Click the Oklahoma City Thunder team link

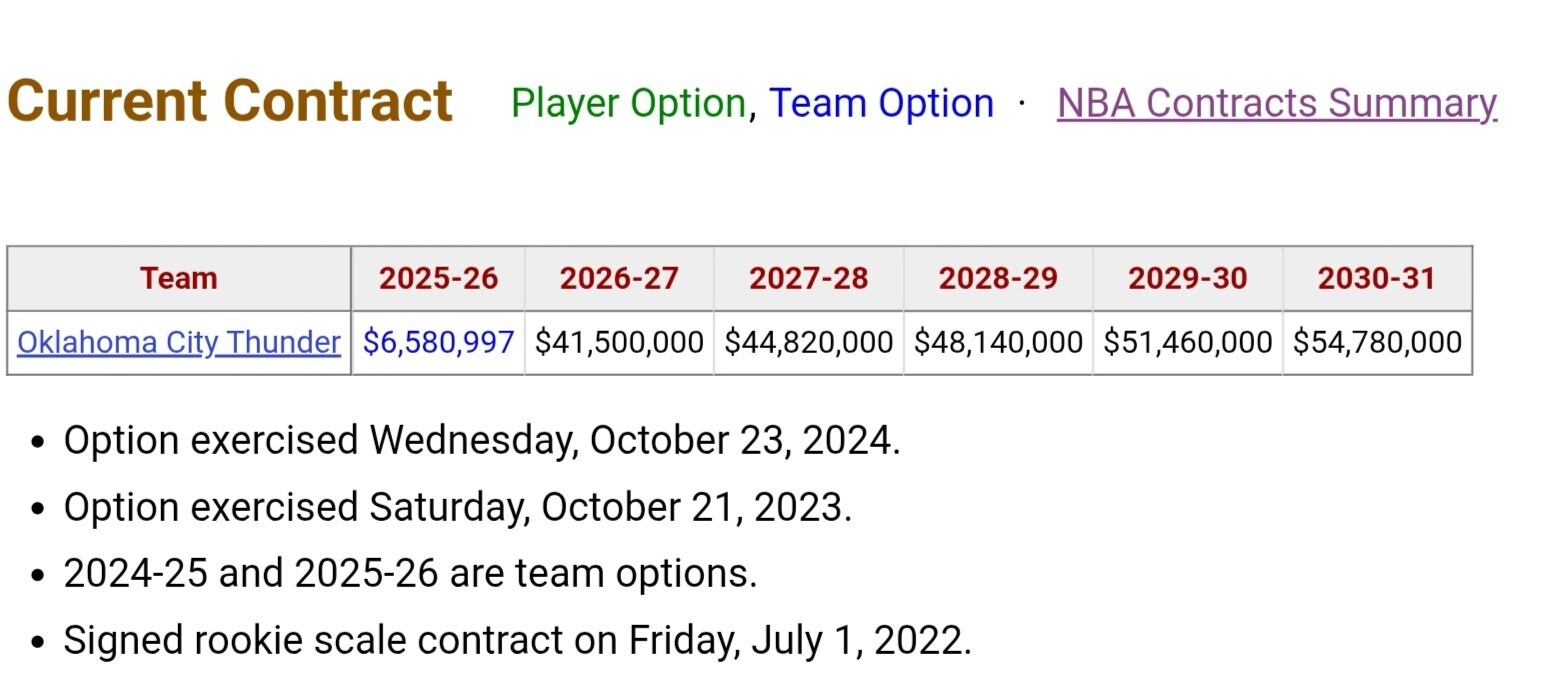(179, 343)
